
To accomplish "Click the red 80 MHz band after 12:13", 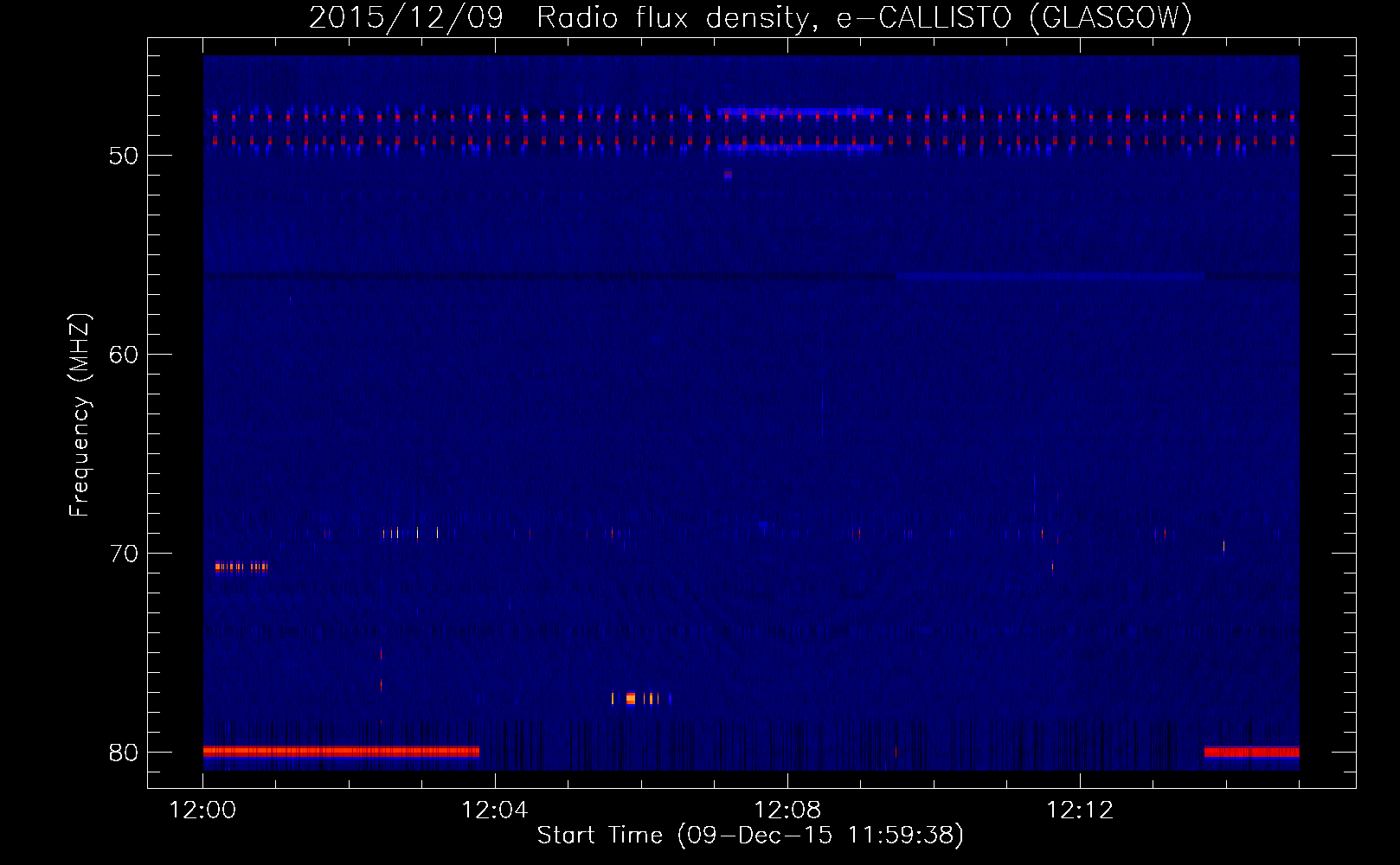I will coord(1251,752).
